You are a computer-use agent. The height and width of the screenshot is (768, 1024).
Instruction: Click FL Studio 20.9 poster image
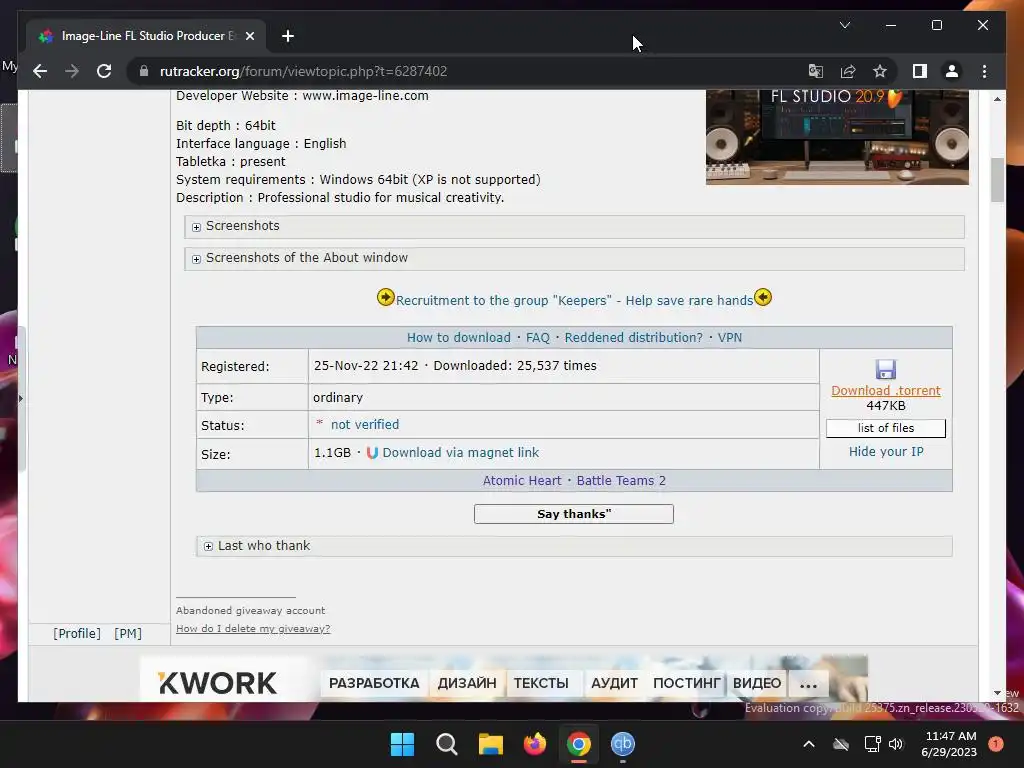[837, 137]
